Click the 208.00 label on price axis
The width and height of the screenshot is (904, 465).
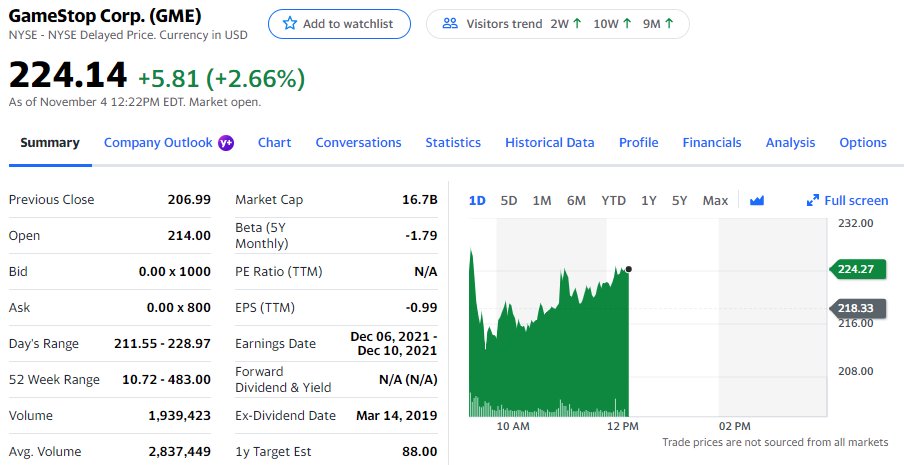pyautogui.click(x=856, y=371)
